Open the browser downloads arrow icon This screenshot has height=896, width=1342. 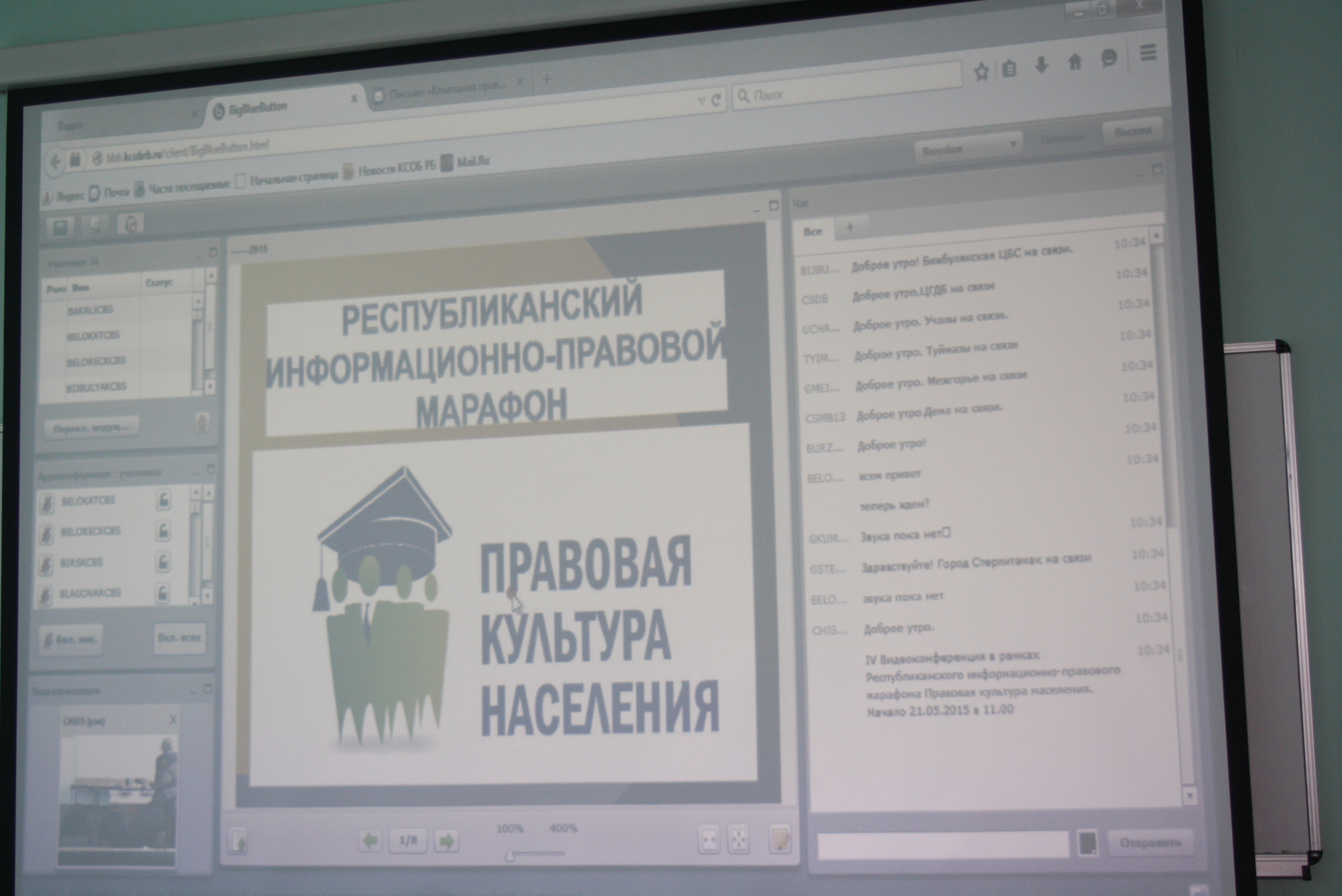click(x=1041, y=65)
